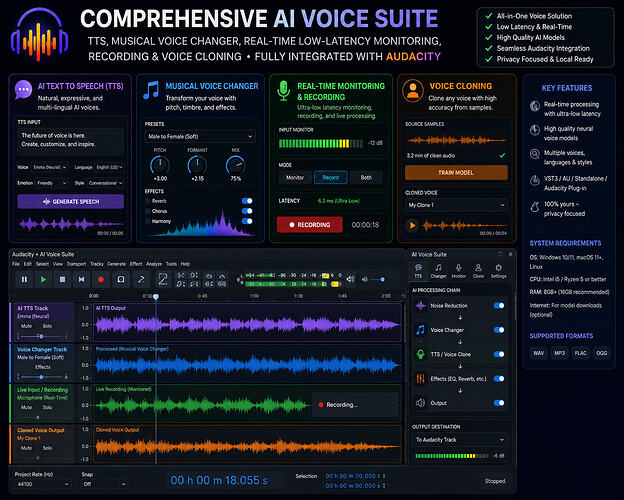
Task: Disable Noise Reduction in processing chain
Action: pos(499,305)
